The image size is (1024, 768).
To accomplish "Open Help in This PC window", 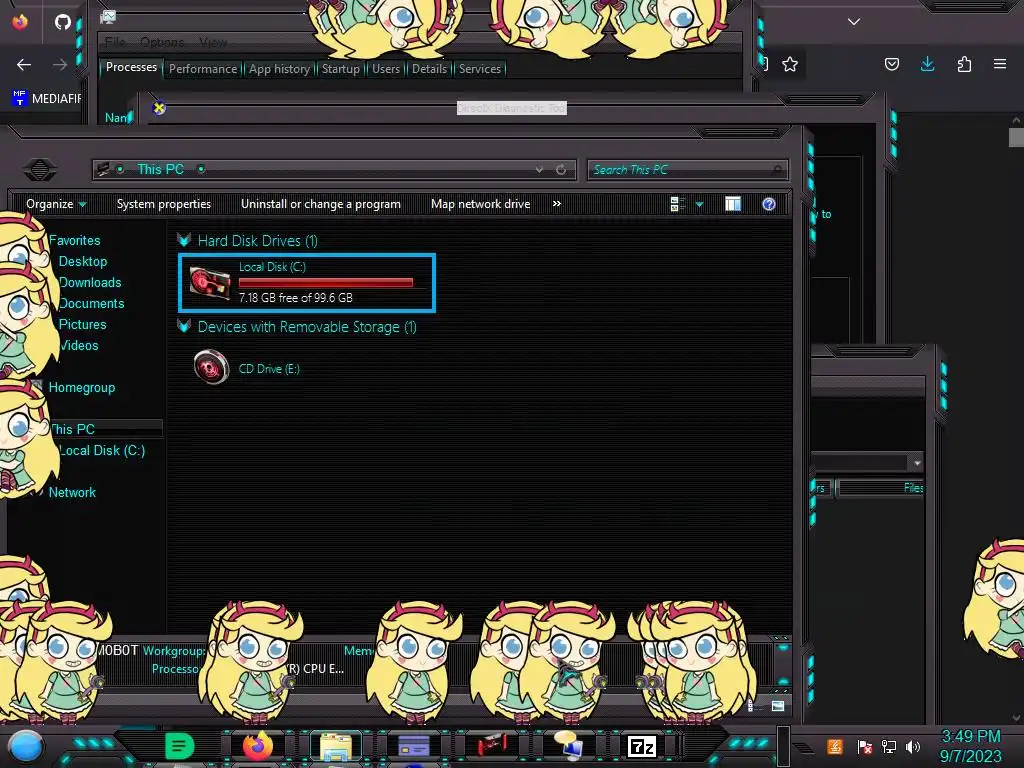I will pos(769,204).
